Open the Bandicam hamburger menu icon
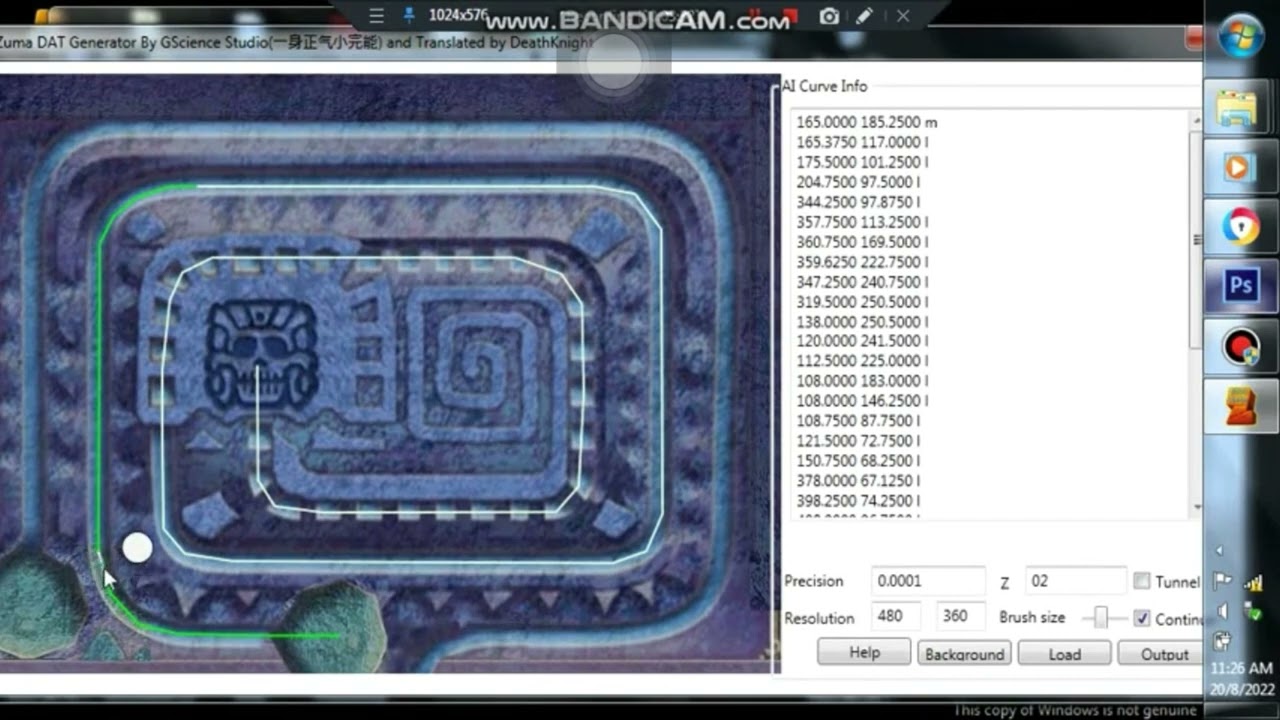This screenshot has height=720, width=1280. click(376, 16)
